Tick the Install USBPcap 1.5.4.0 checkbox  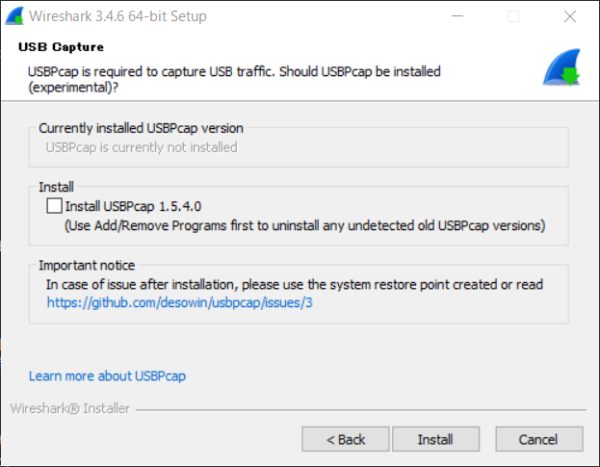pos(54,206)
